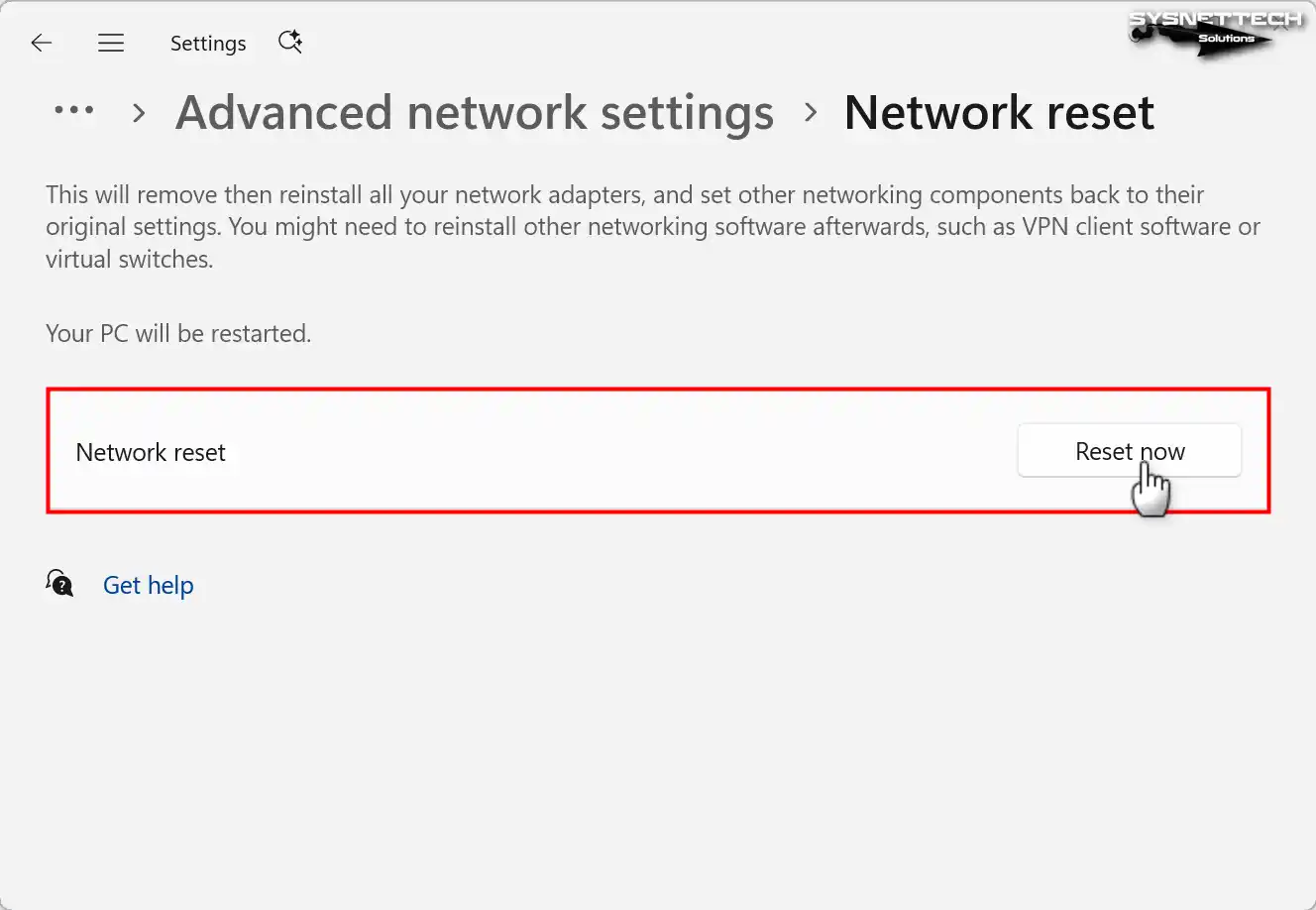Open the hamburger navigation menu
Image resolution: width=1316 pixels, height=910 pixels.
(x=111, y=43)
